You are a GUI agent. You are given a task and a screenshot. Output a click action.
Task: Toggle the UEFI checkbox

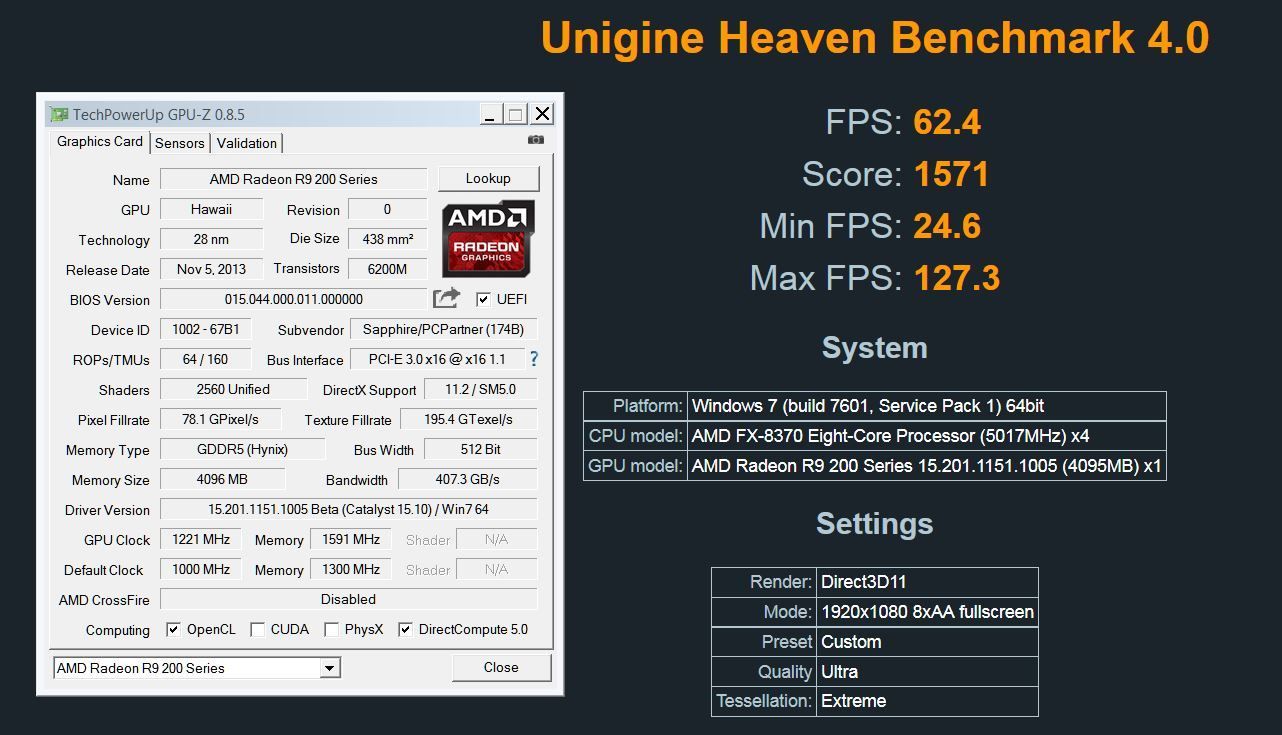[x=483, y=299]
